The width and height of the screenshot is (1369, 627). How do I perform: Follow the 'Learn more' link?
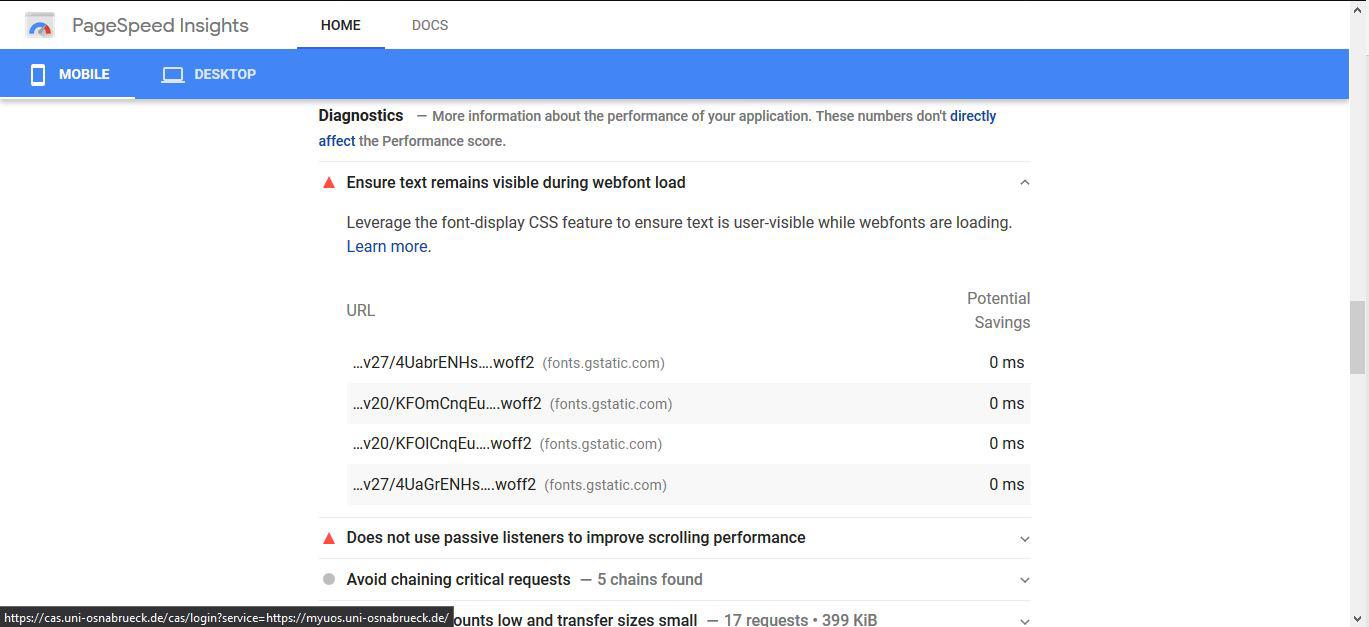click(x=387, y=246)
